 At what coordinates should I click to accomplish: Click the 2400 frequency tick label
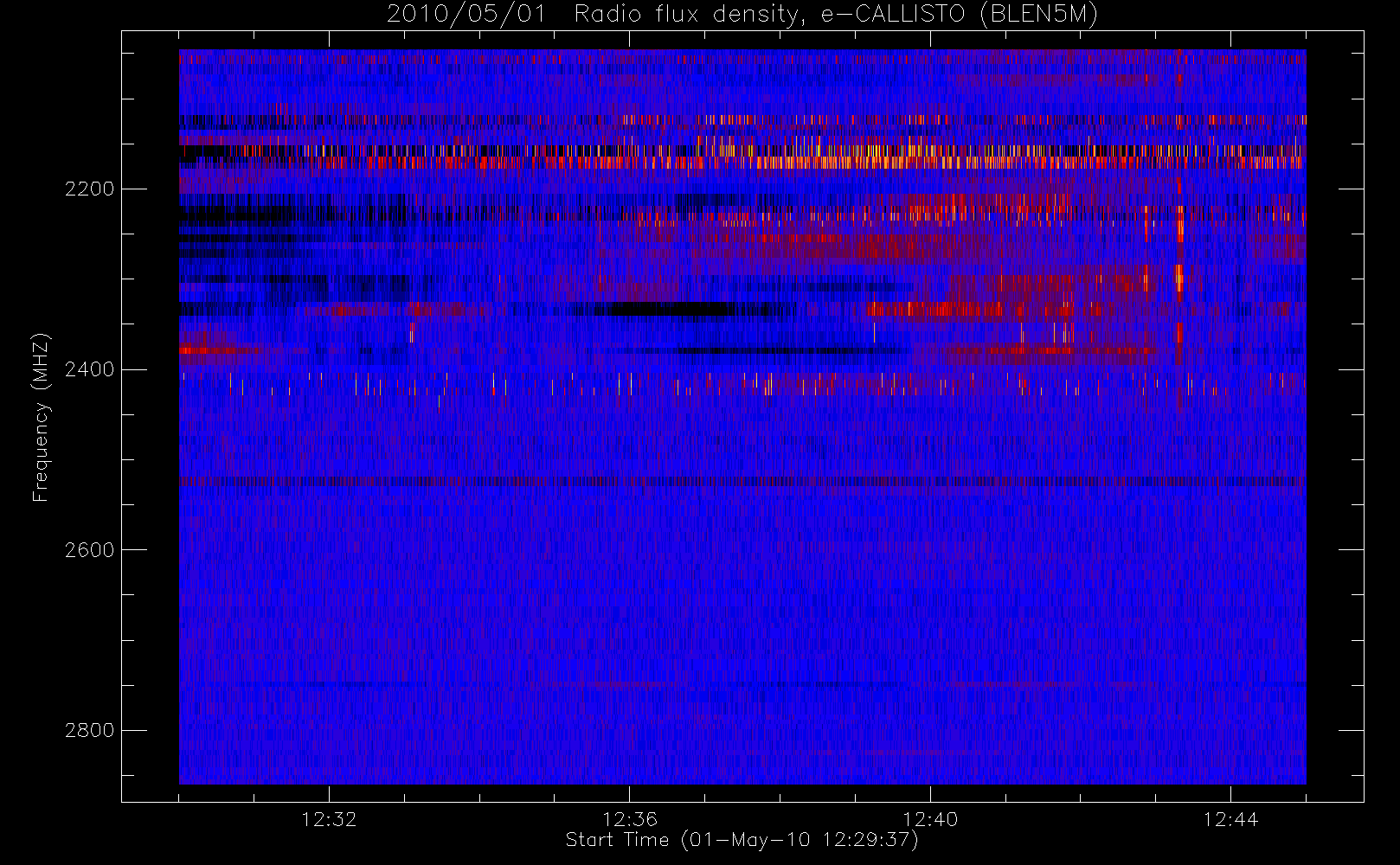[x=89, y=369]
